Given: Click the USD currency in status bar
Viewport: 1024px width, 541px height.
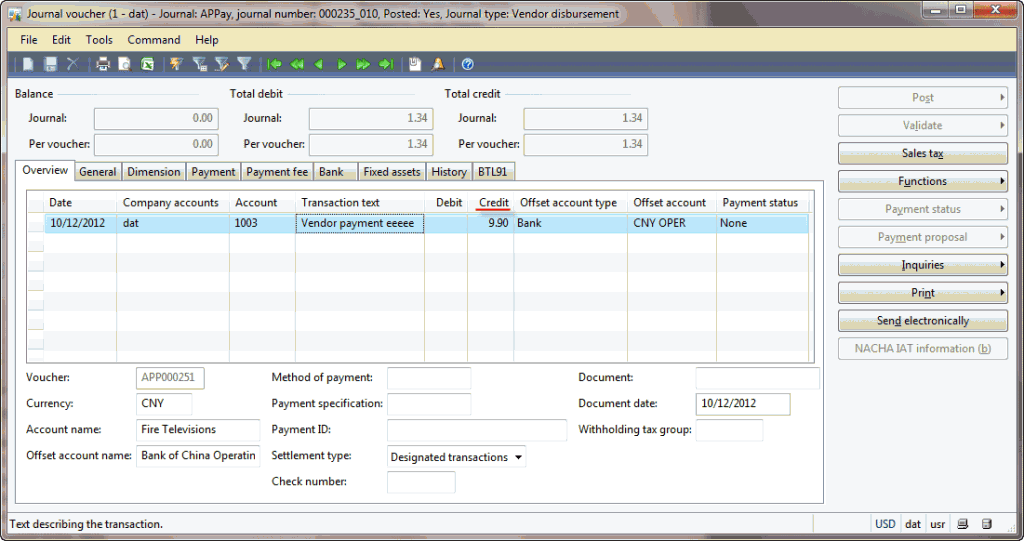Looking at the screenshot, I should pos(885,524).
